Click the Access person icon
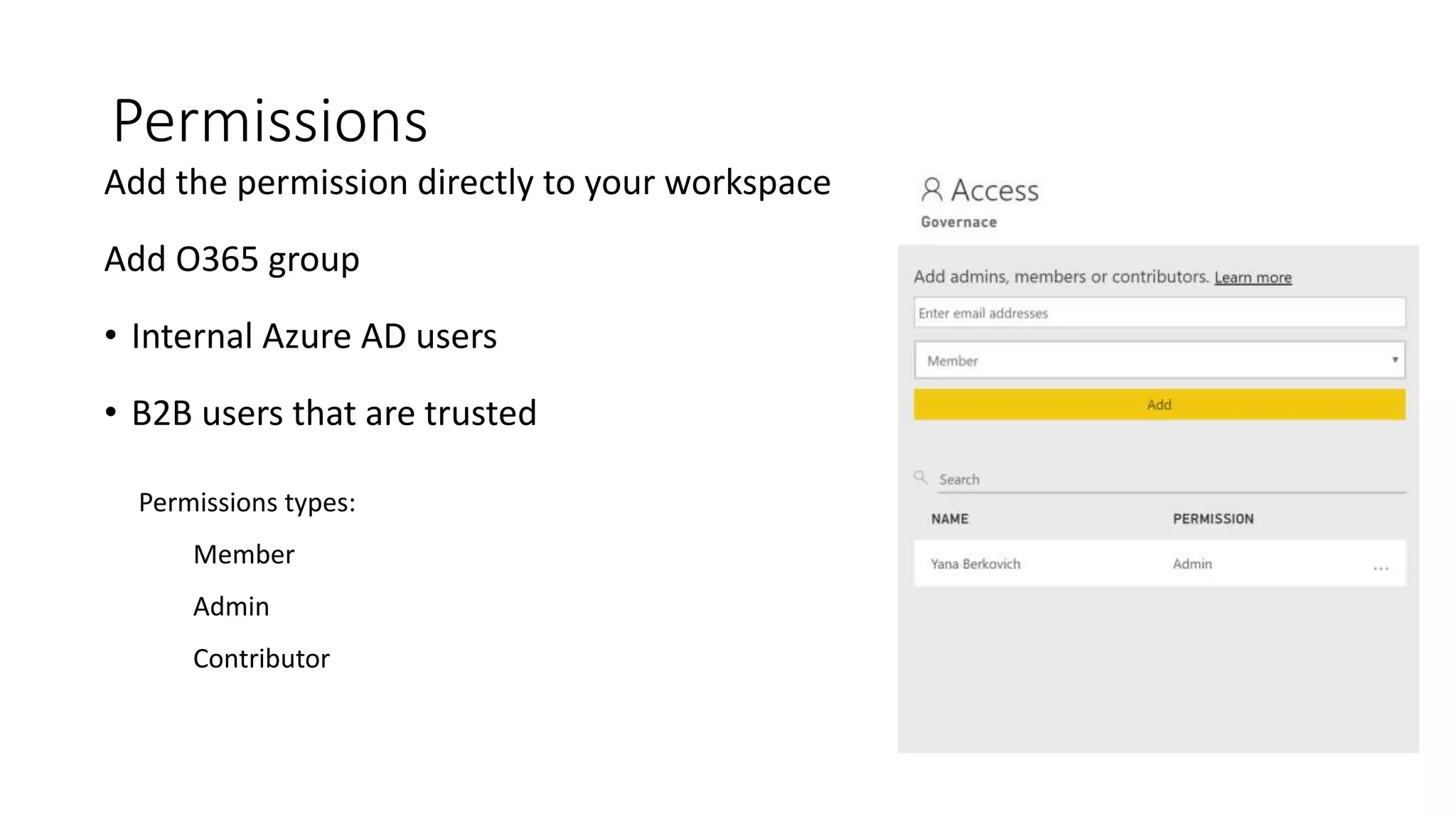The height and width of the screenshot is (819, 1456). 931,190
